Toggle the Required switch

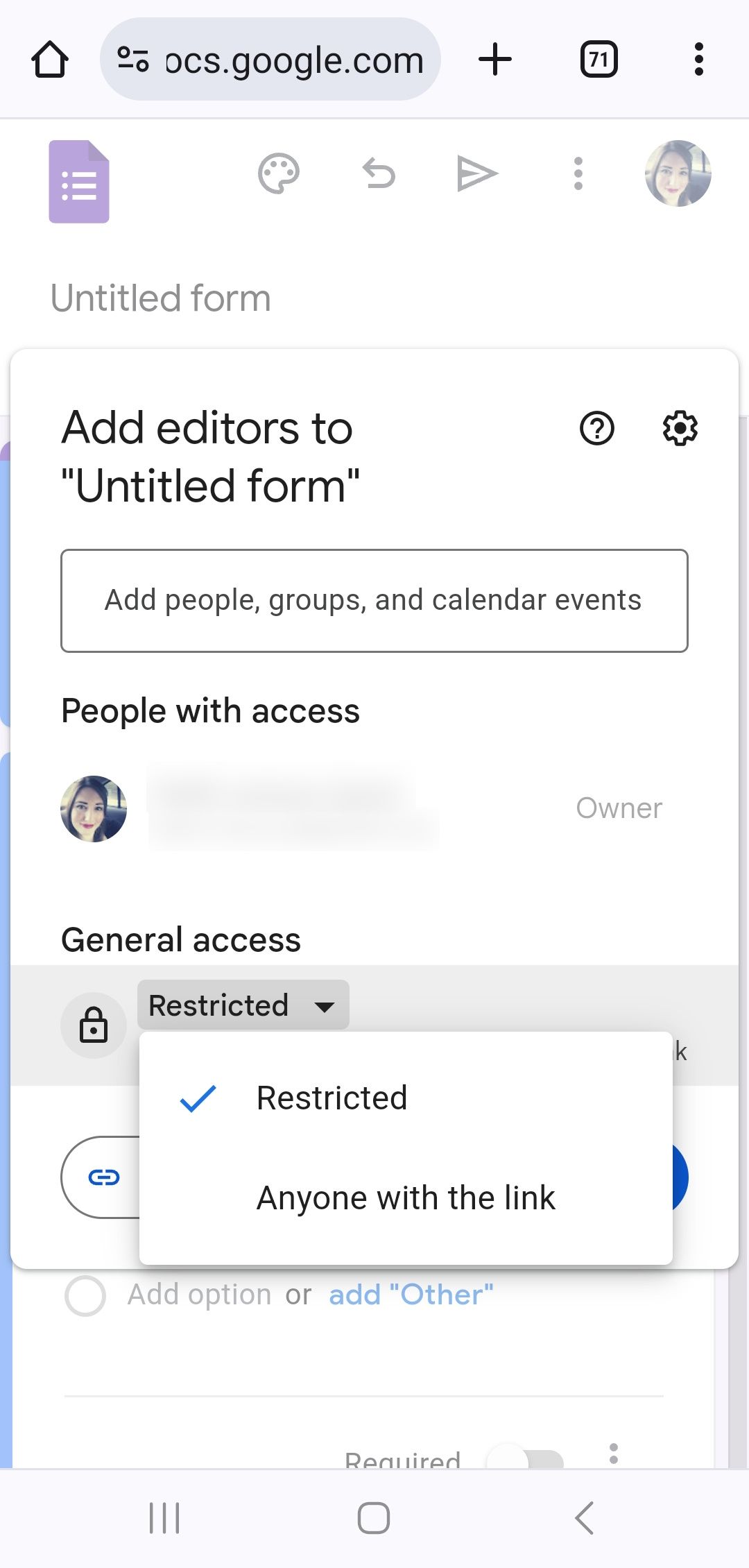pyautogui.click(x=526, y=1458)
